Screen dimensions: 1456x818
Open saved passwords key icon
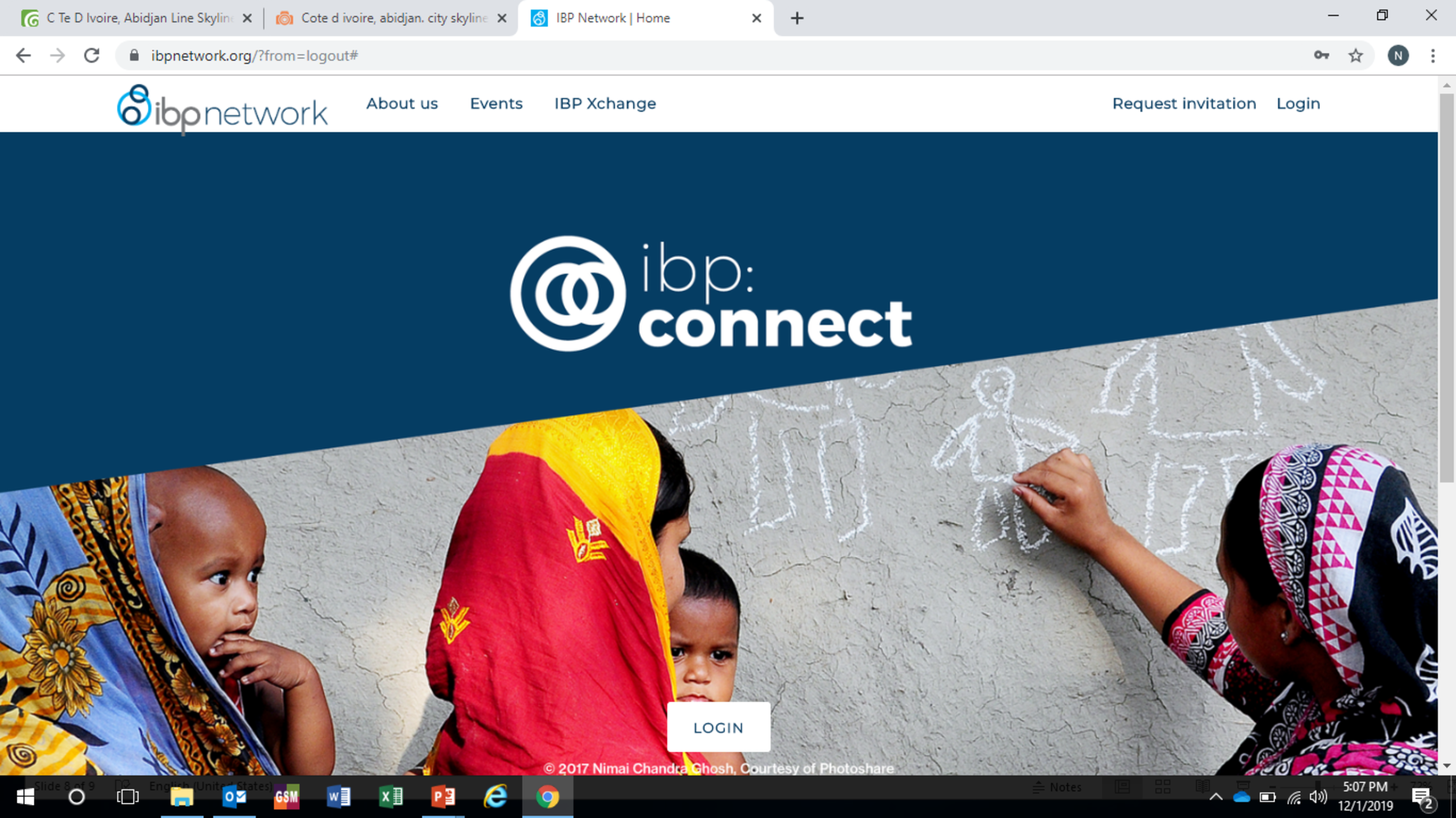pos(1322,55)
